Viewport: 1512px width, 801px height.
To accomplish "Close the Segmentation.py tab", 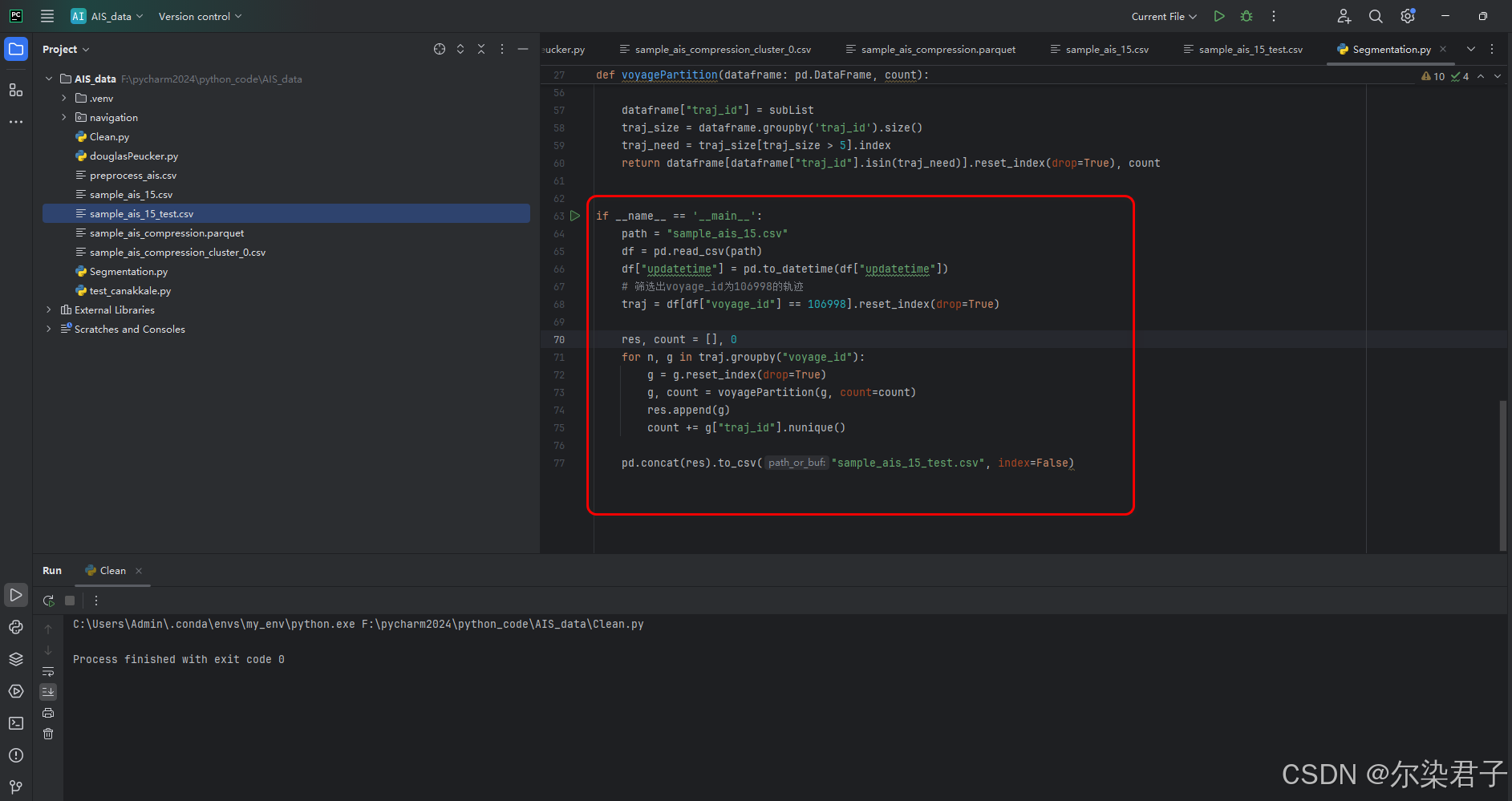I will point(1443,49).
